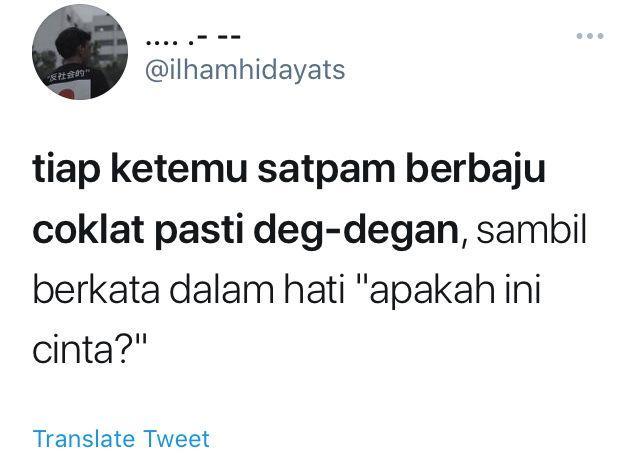Click the final word "cinta?"

coord(90,349)
